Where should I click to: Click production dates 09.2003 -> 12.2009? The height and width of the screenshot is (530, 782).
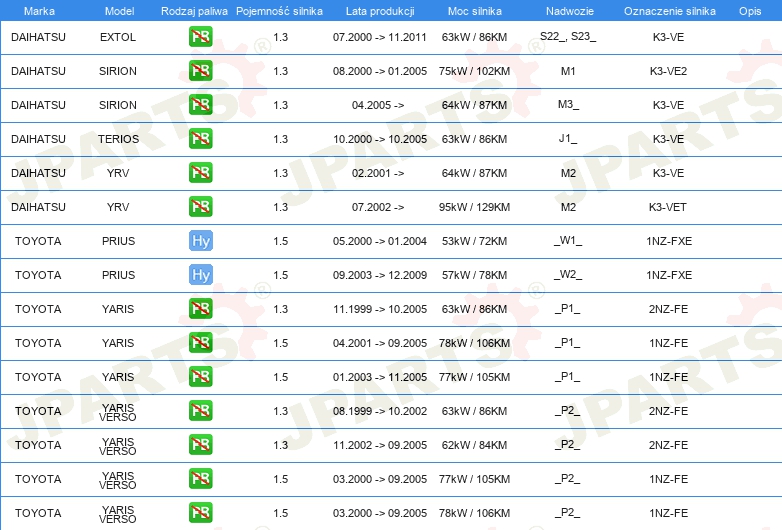click(x=380, y=275)
